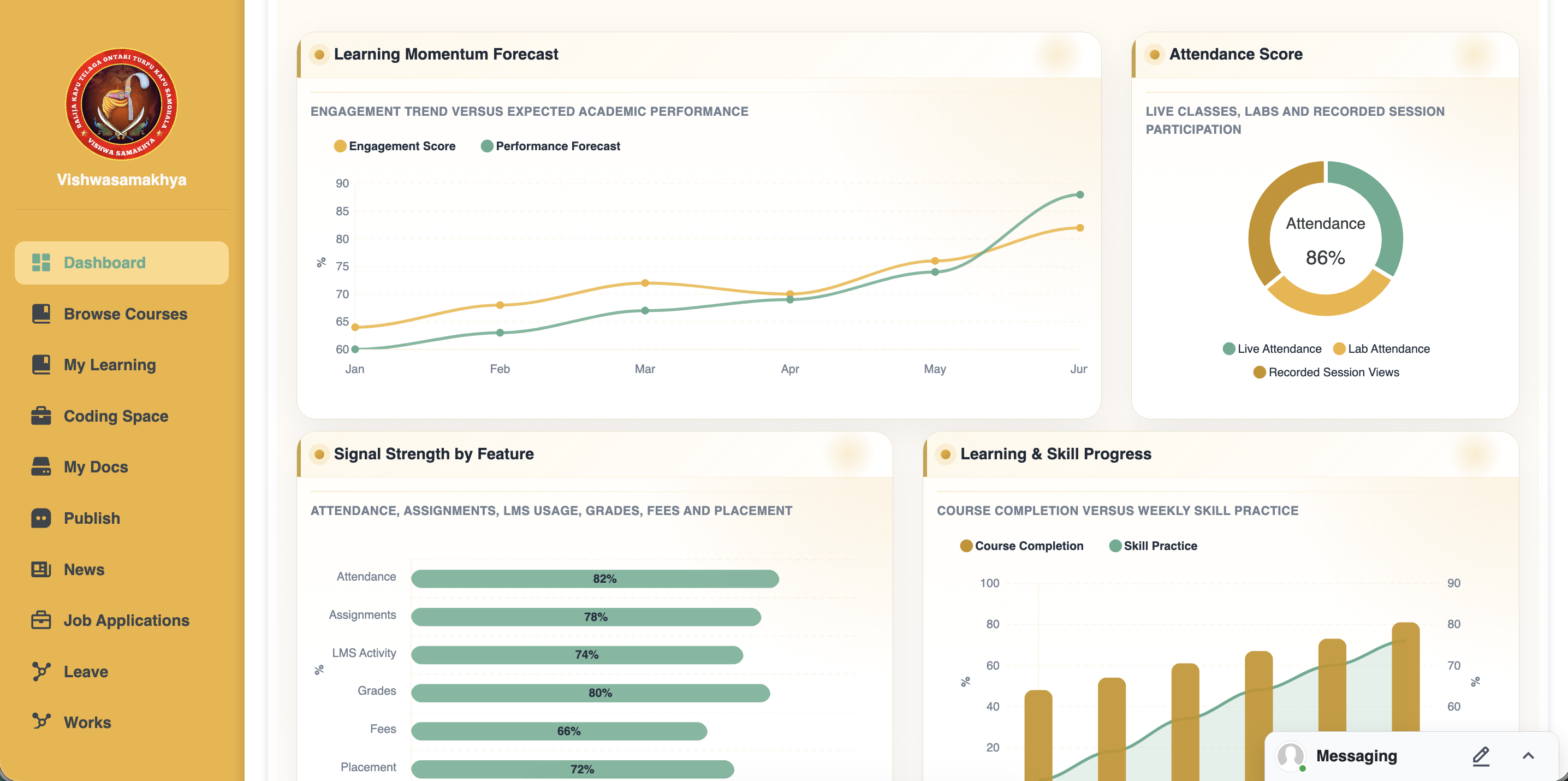Click the Coding Space briefcase icon
1568x781 pixels.
(41, 416)
